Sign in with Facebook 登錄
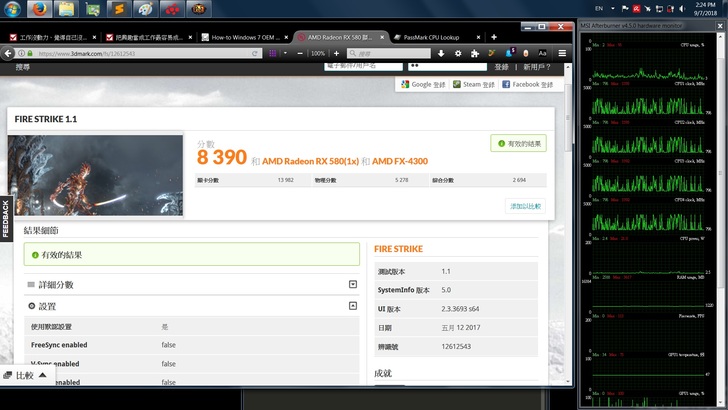 pos(527,85)
